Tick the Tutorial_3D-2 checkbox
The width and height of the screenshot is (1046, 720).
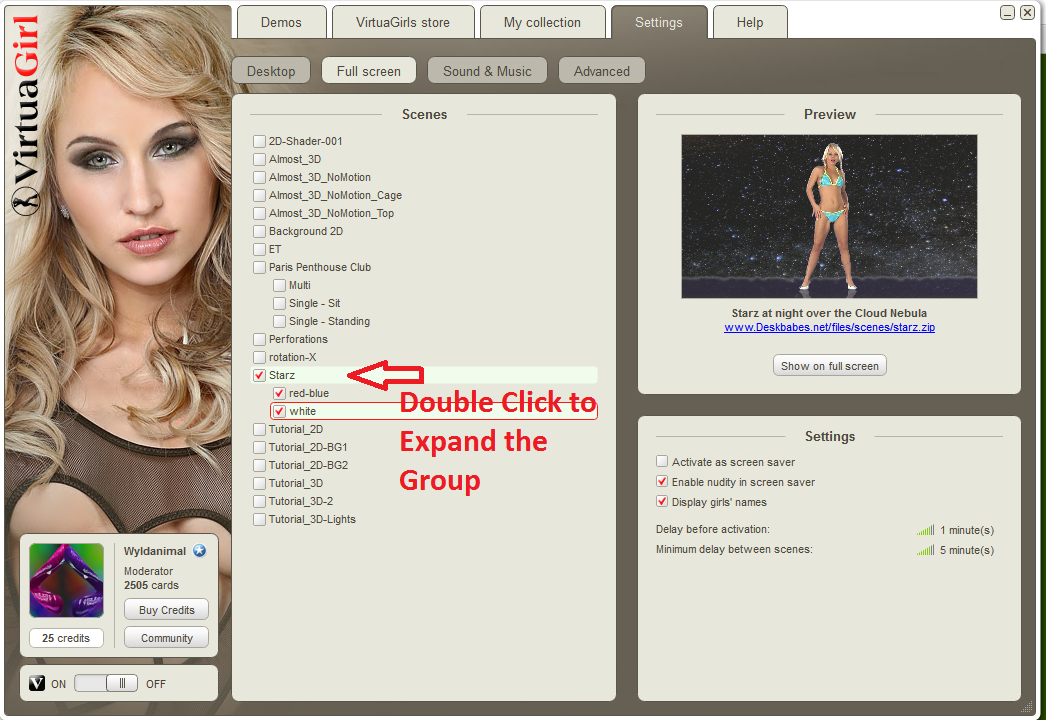259,502
